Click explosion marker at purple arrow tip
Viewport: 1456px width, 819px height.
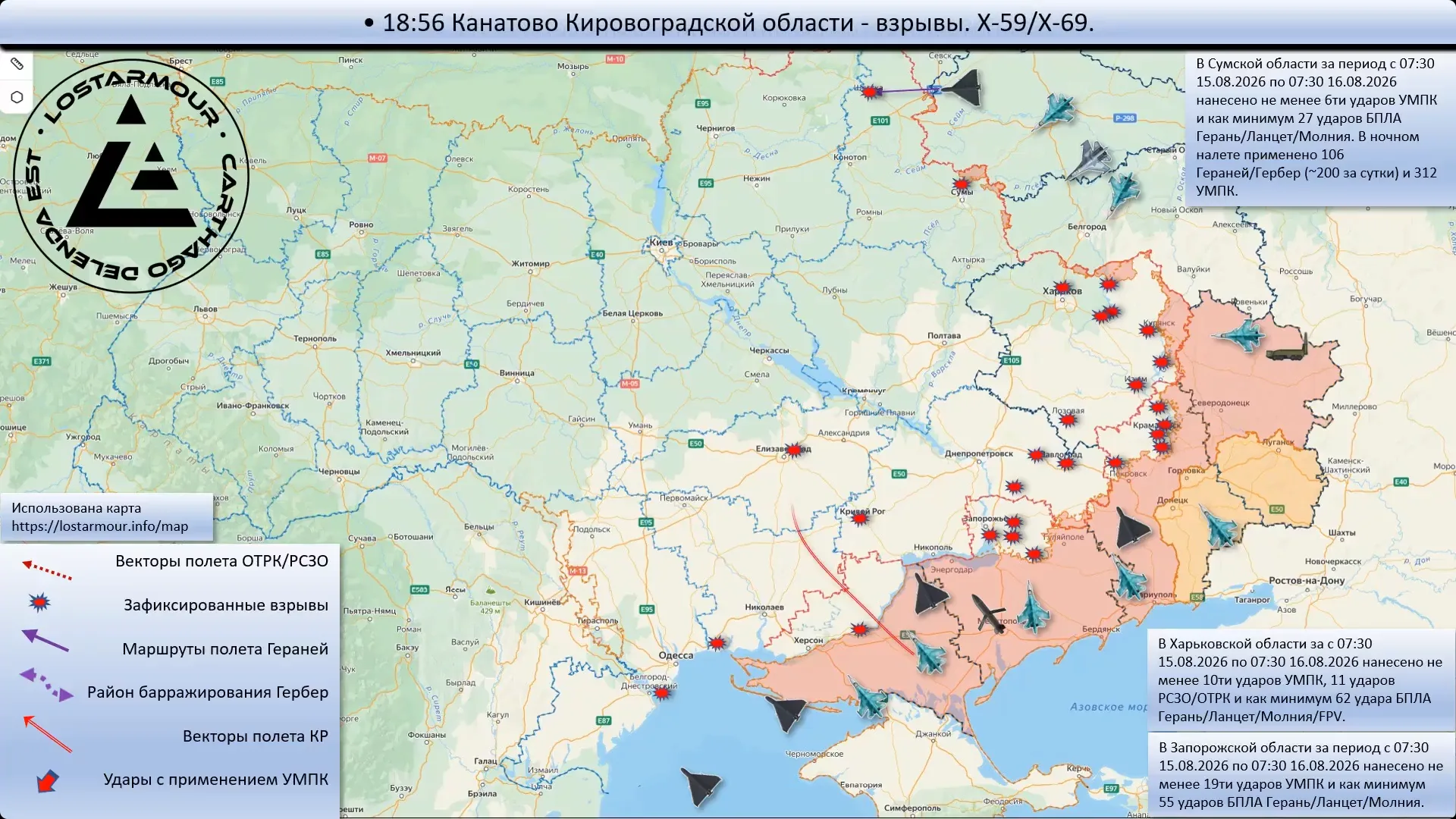point(871,92)
